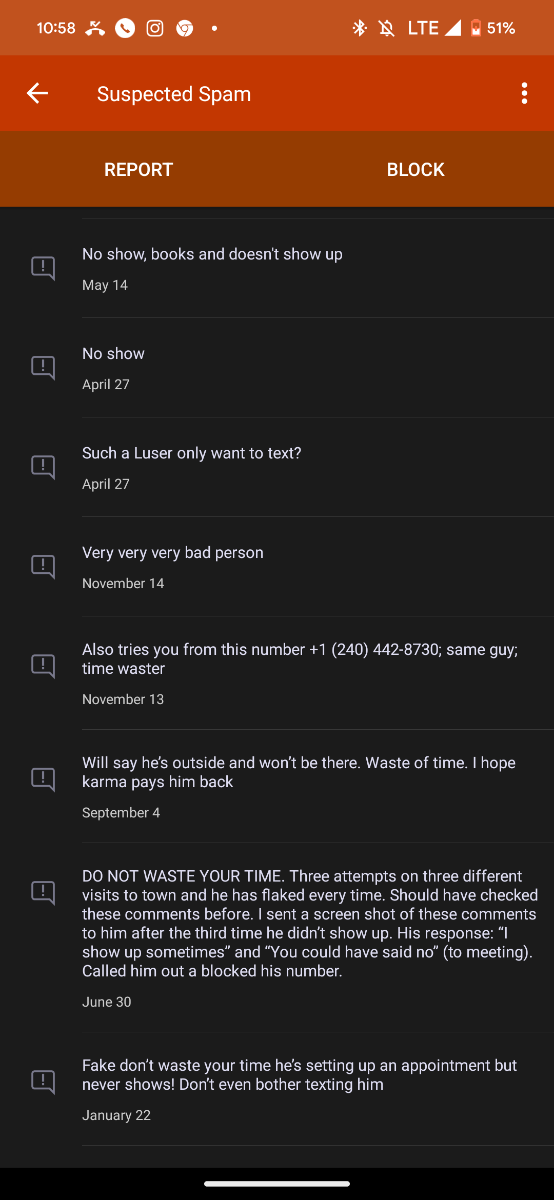This screenshot has width=554, height=1200.
Task: Select comment mentioning +1 (240) 442-8730
Action: click(x=300, y=659)
